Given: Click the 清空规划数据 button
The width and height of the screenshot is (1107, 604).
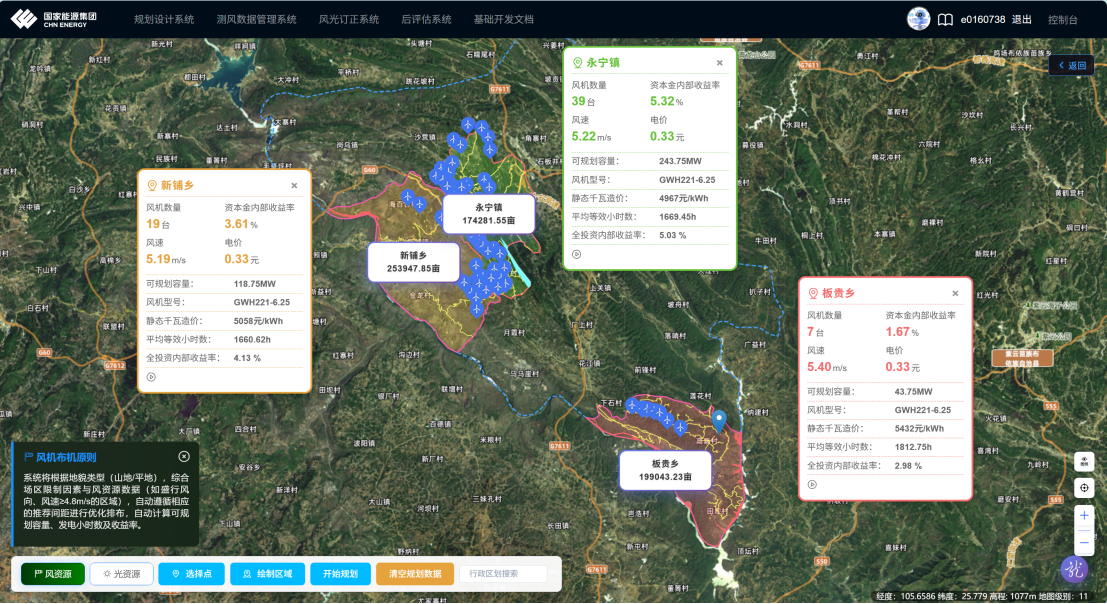Looking at the screenshot, I should point(414,574).
